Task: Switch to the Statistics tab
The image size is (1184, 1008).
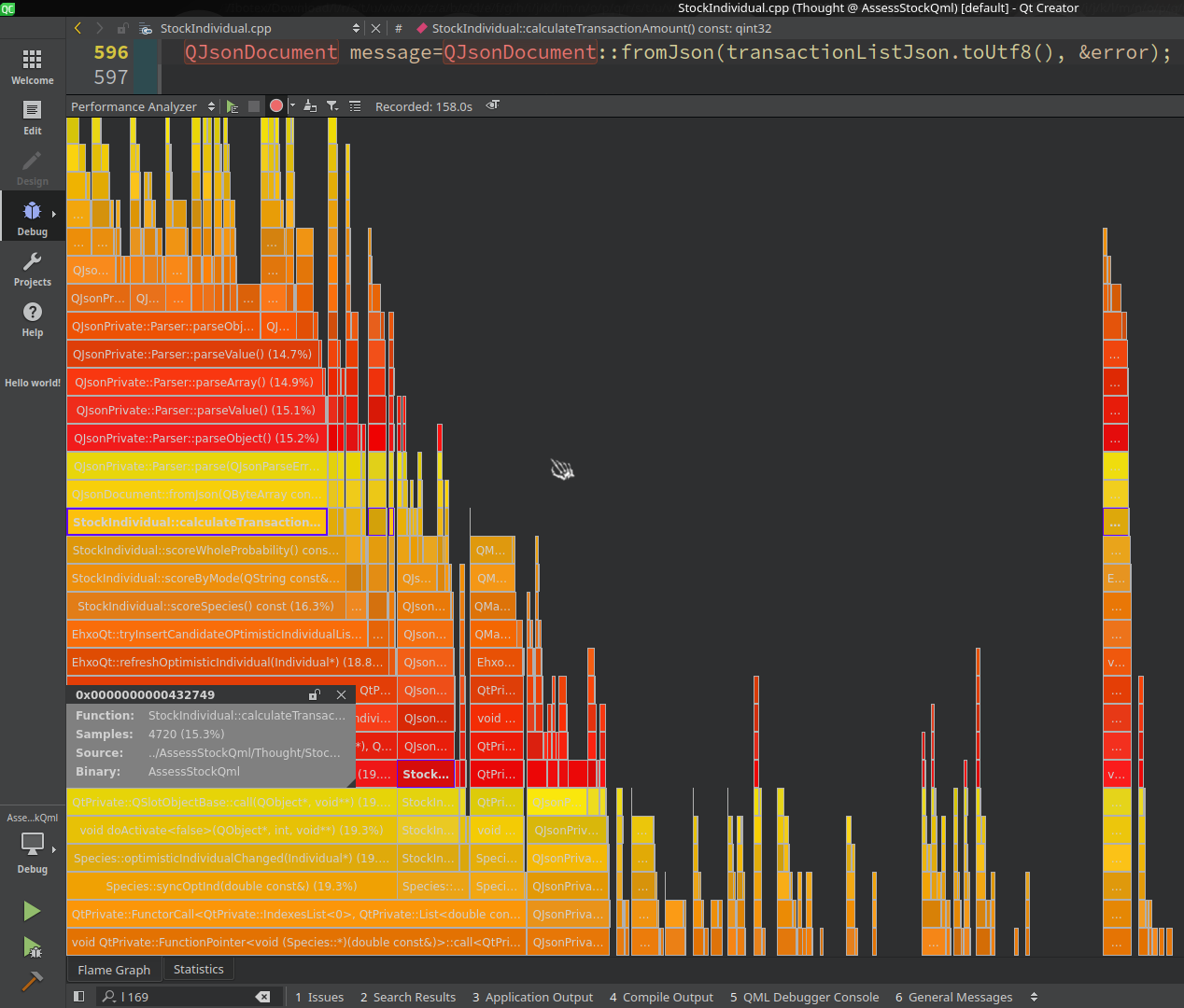Action: (x=199, y=970)
